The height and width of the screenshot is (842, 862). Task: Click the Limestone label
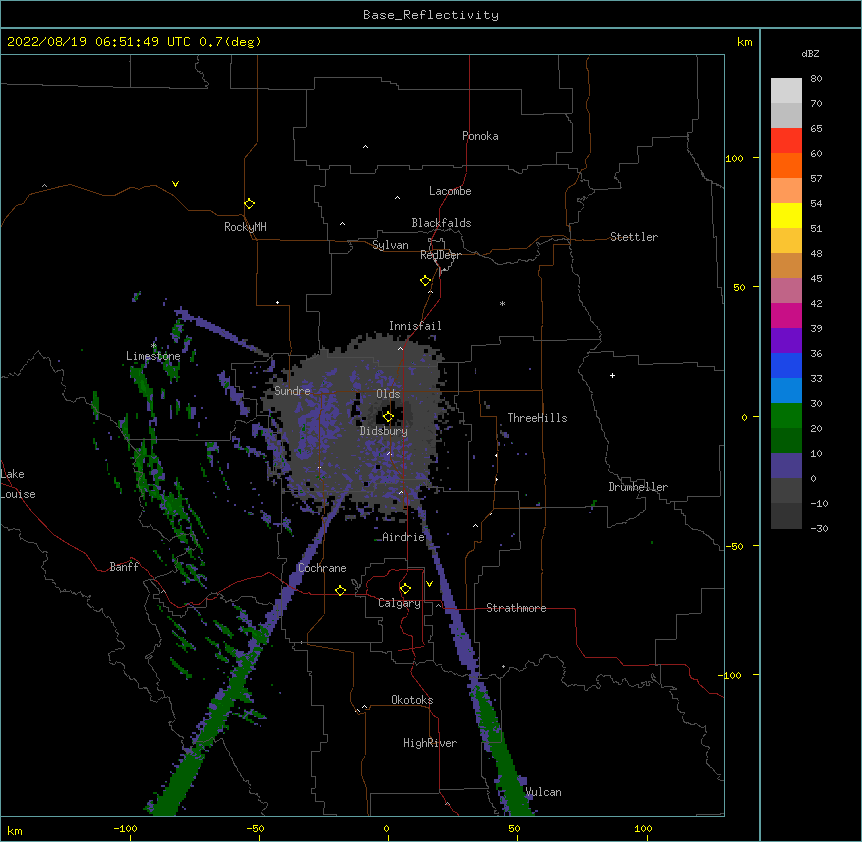point(153,356)
